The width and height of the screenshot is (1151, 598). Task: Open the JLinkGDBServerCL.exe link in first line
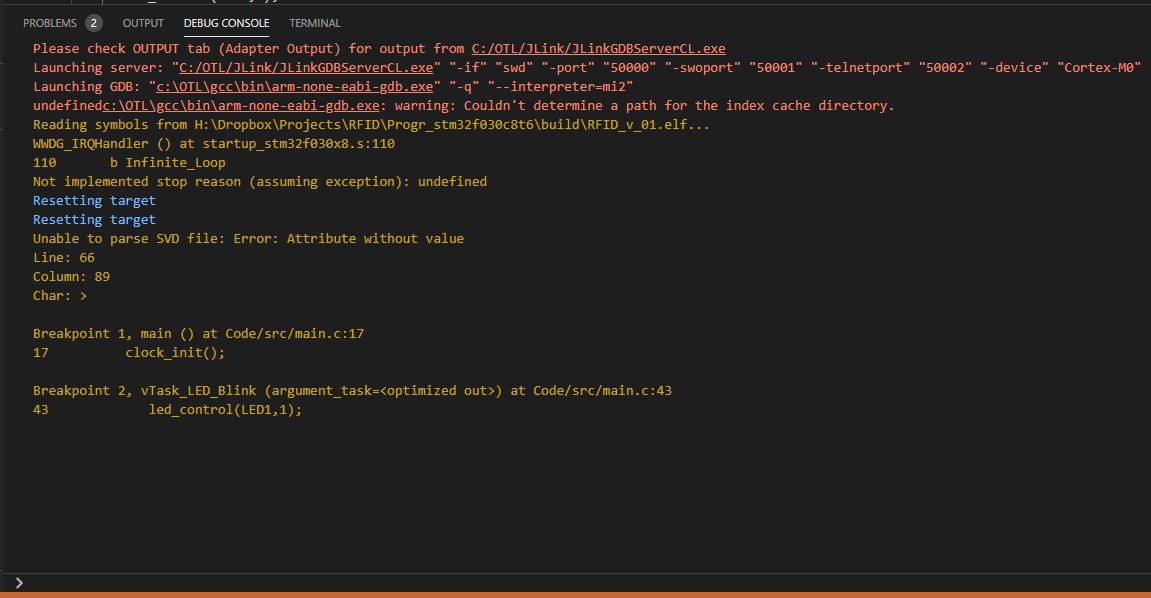(598, 48)
